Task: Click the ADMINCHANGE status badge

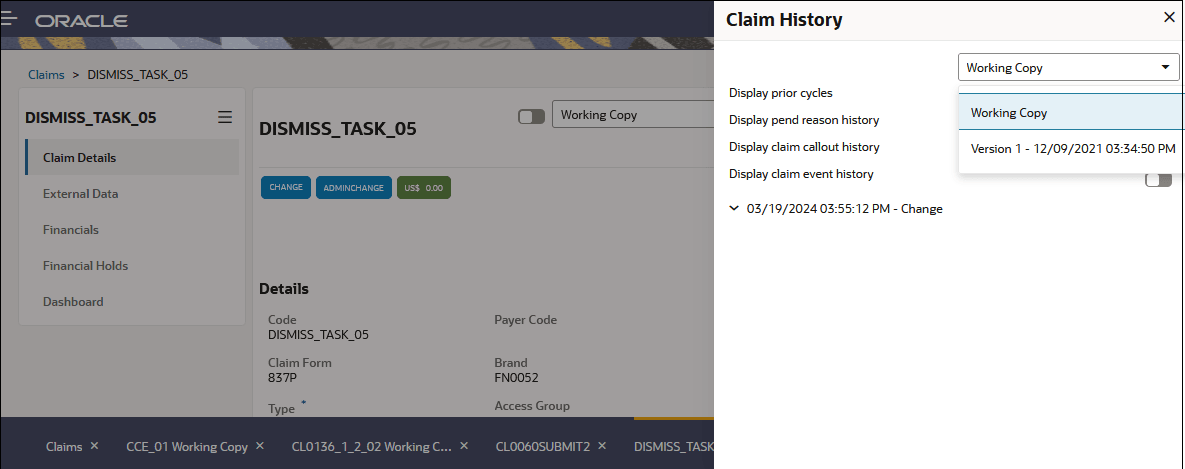Action: pyautogui.click(x=354, y=187)
